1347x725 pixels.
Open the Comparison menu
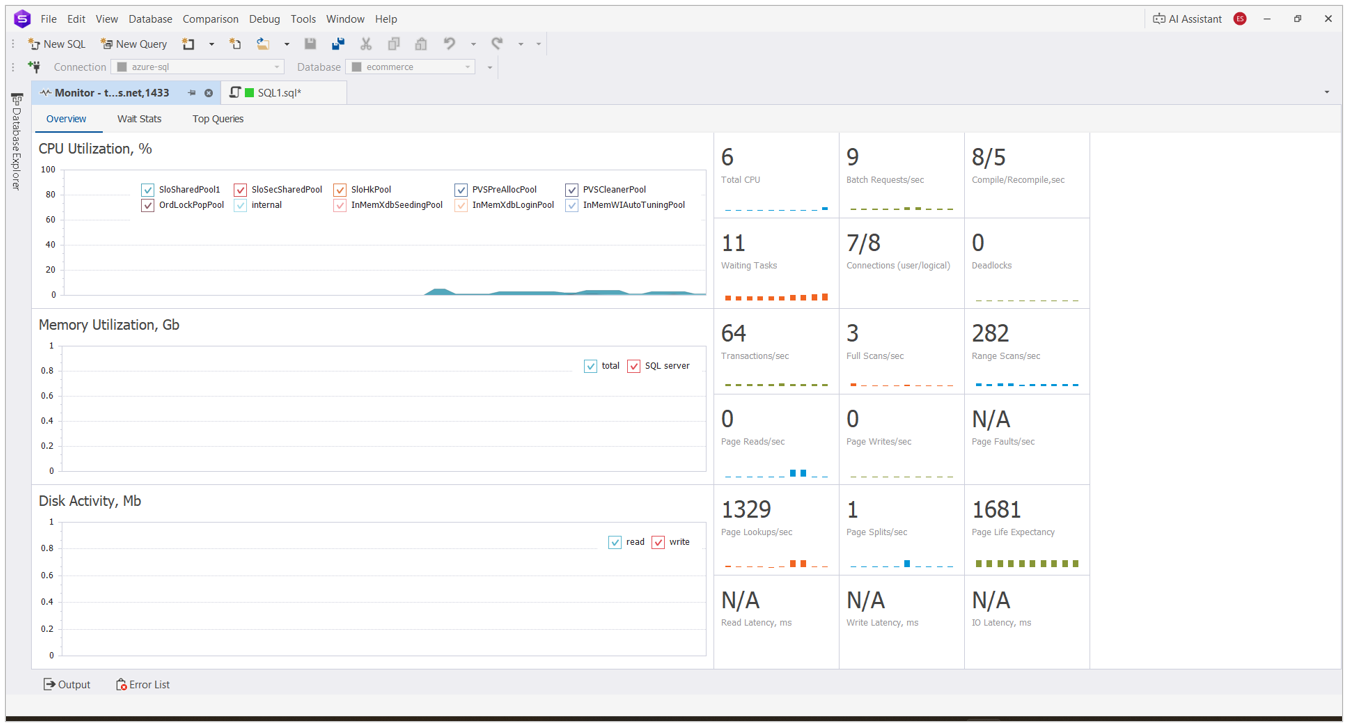[210, 19]
